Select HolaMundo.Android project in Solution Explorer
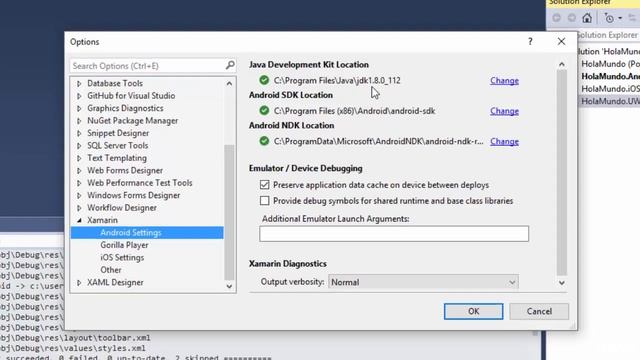Viewport: 640px width, 360px height. pos(610,76)
